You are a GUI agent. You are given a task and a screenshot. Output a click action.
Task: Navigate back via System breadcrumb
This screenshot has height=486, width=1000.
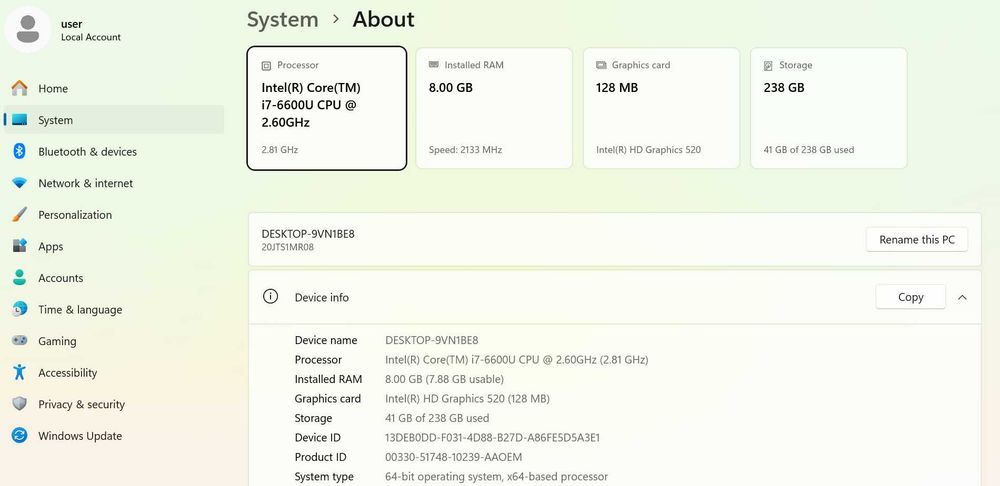click(283, 19)
